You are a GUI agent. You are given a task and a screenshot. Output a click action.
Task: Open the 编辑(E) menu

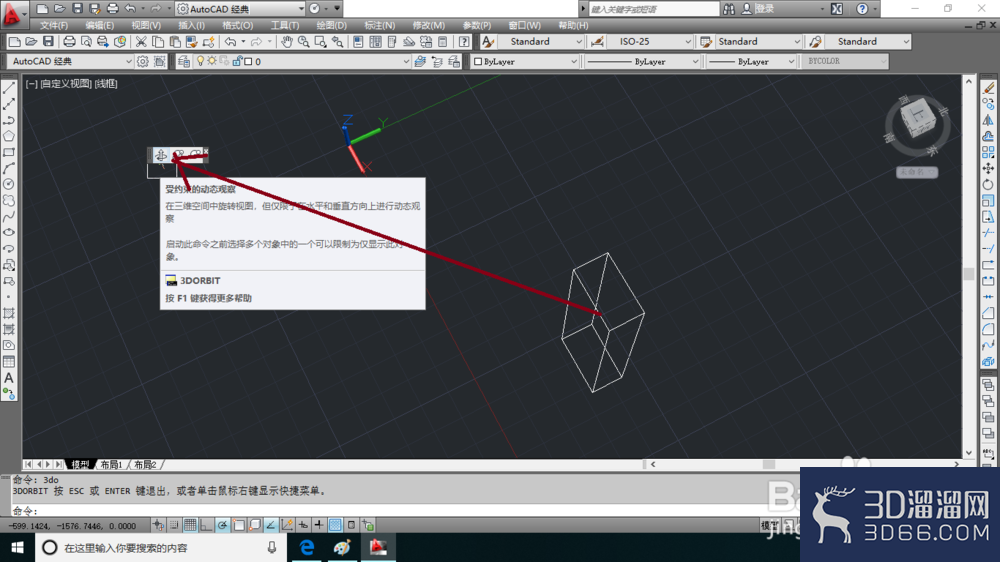pyautogui.click(x=99, y=26)
